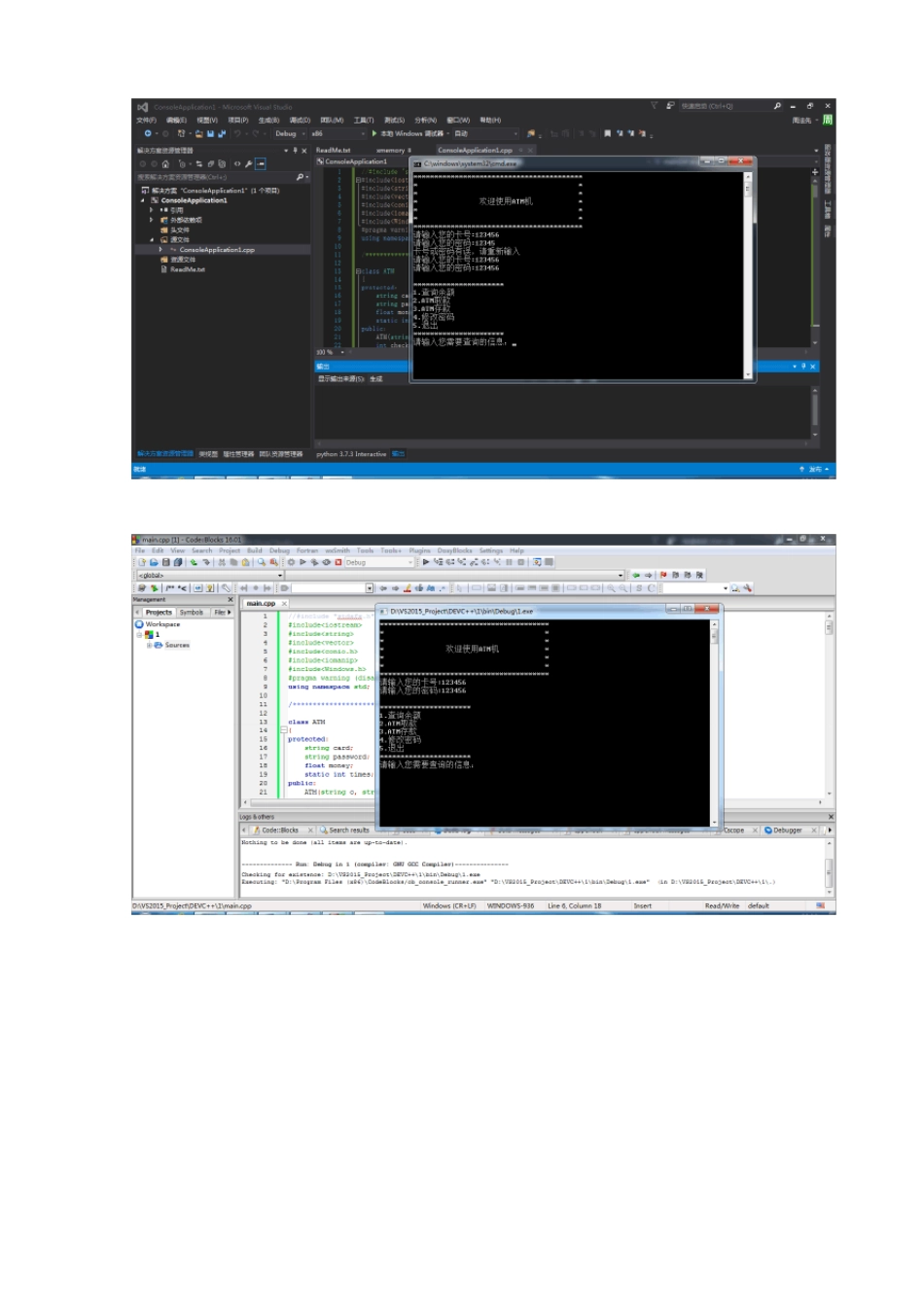Image resolution: width=924 pixels, height=1307 pixels.
Task: Switch to 类视图 bottom tab in Visual Studio
Action: pos(208,454)
